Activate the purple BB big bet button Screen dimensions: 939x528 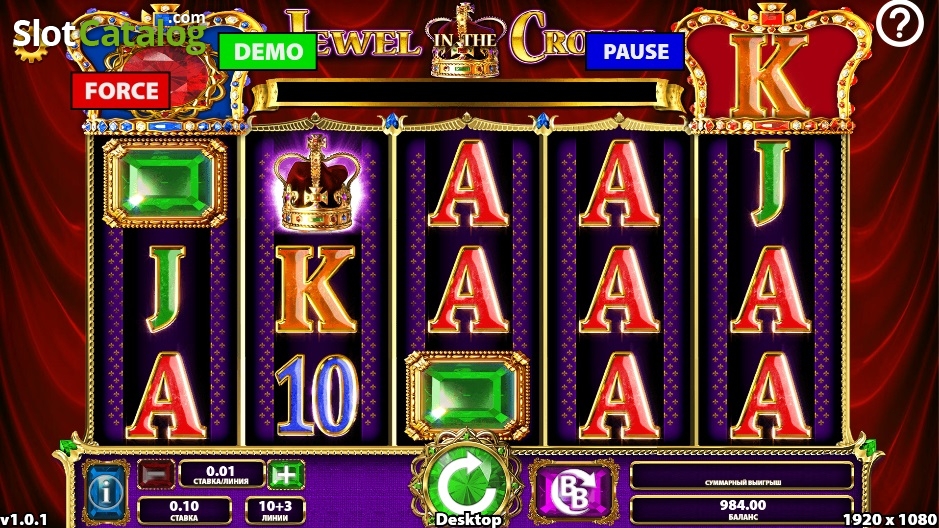click(x=574, y=490)
